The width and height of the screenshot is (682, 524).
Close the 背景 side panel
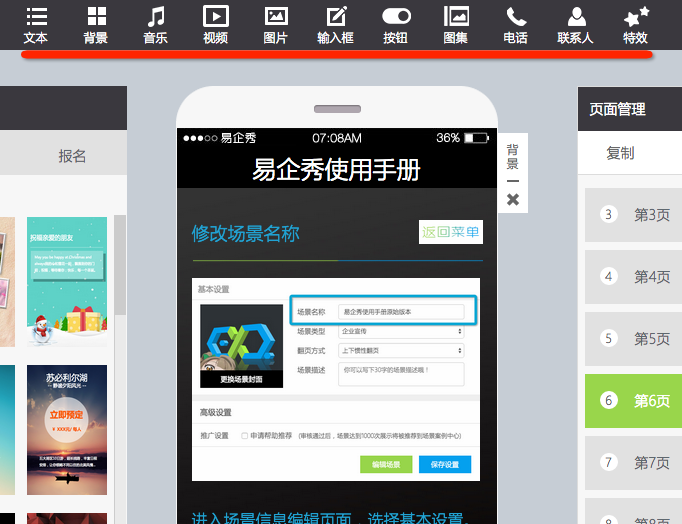click(x=513, y=200)
